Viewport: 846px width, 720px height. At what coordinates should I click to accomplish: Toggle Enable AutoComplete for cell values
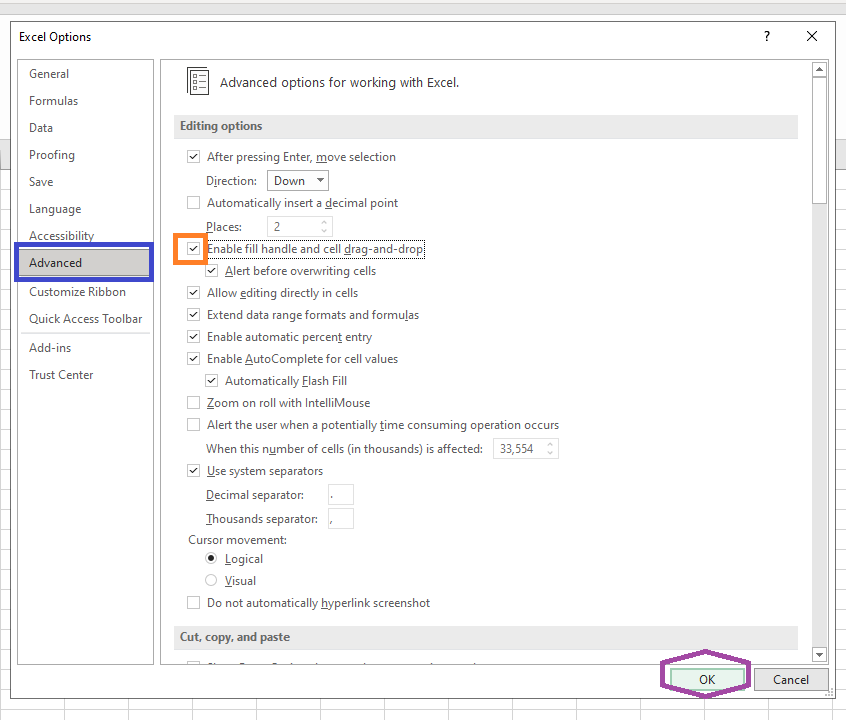coord(193,358)
